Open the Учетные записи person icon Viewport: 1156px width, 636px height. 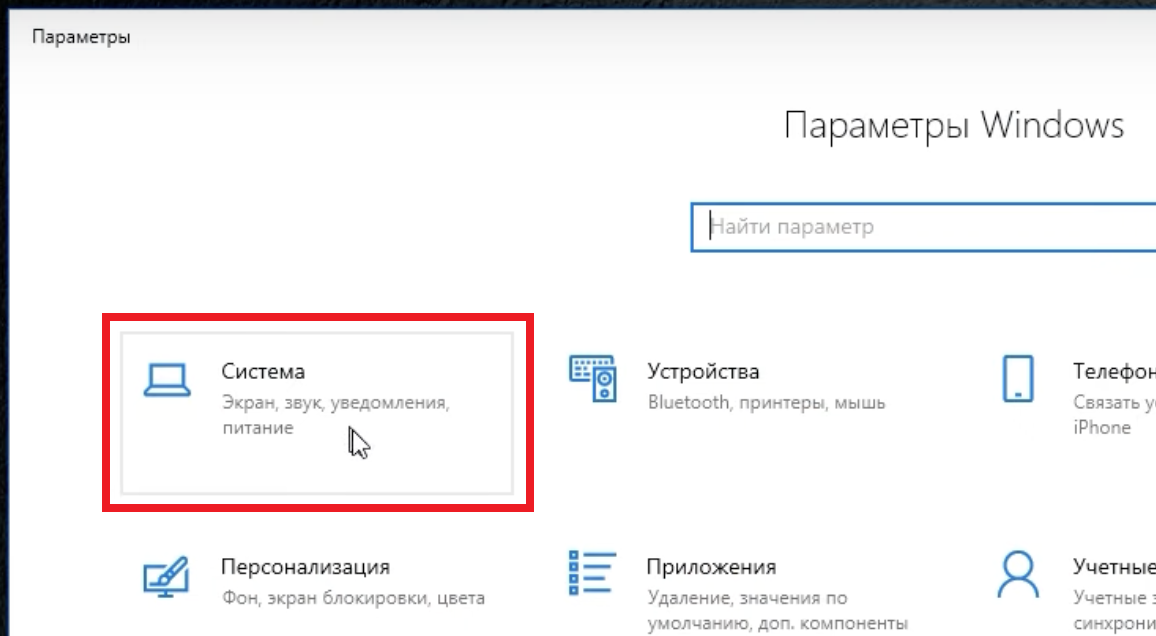[1018, 574]
